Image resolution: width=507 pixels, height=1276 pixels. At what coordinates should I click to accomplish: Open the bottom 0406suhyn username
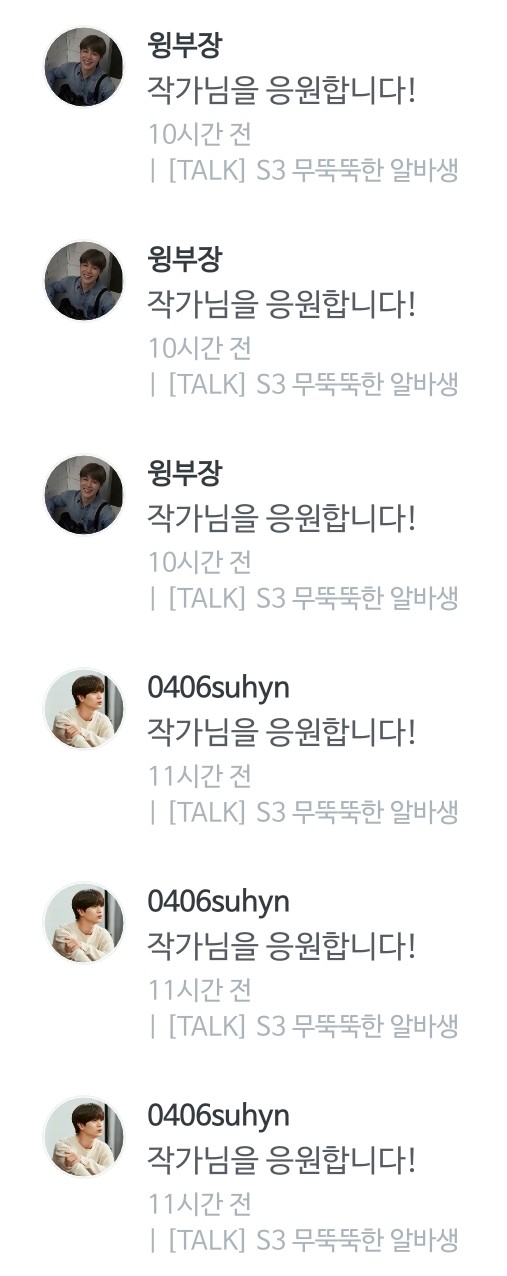(x=219, y=1116)
